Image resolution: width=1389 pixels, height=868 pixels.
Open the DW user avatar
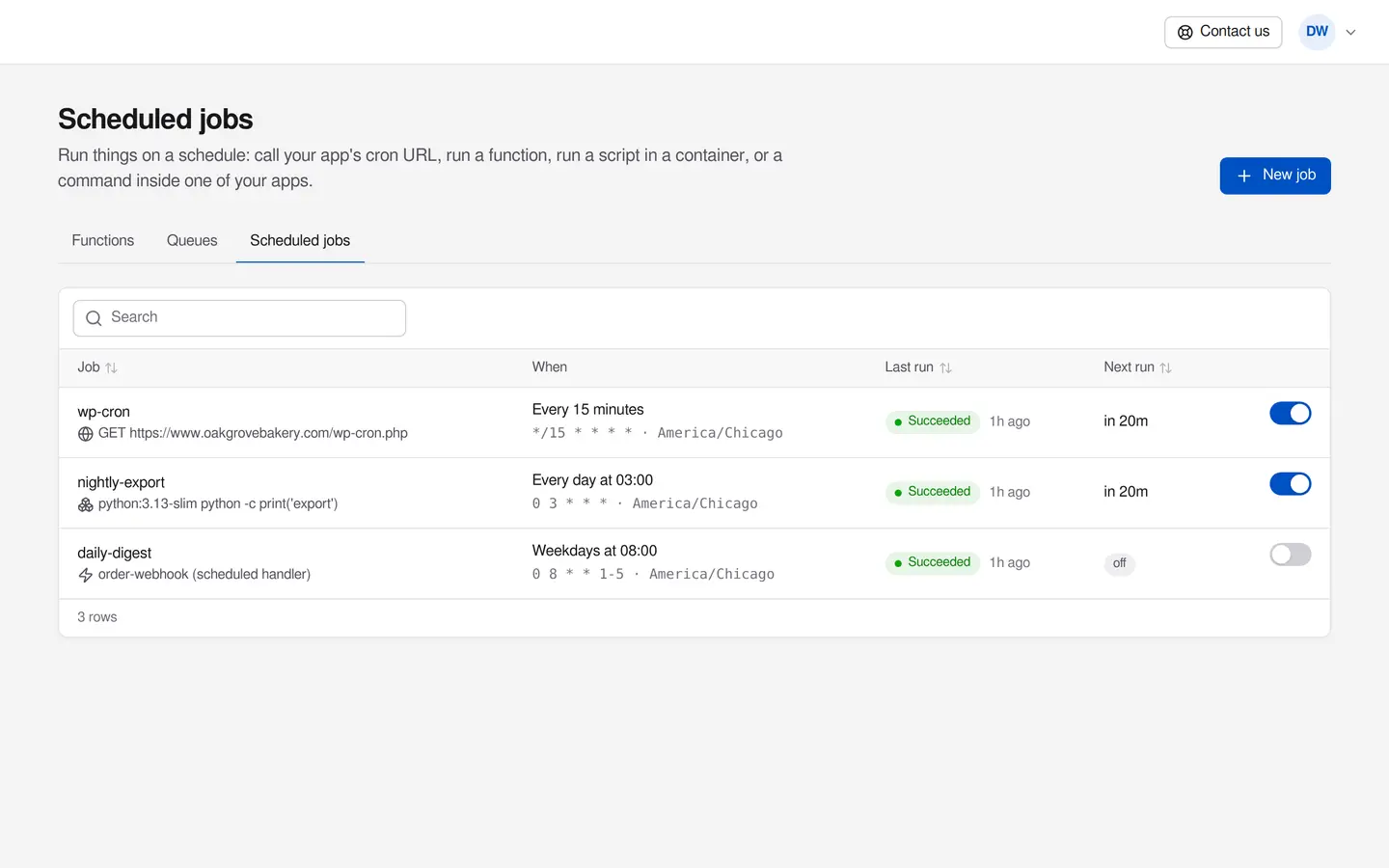pyautogui.click(x=1317, y=32)
